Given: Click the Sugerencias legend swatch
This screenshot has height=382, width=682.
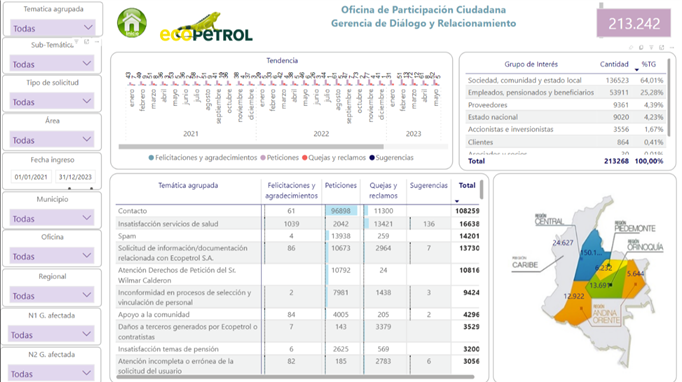Looking at the screenshot, I should [372, 157].
